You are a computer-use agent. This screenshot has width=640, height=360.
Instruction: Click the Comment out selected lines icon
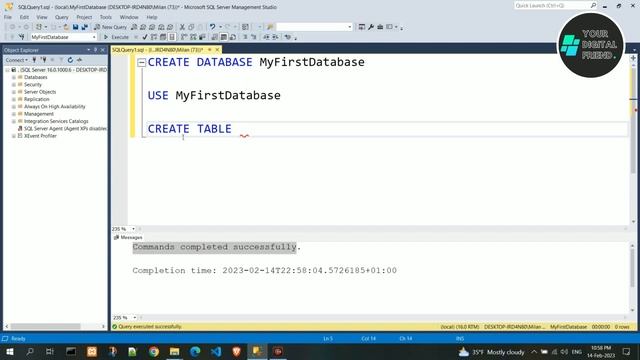[x=244, y=37]
